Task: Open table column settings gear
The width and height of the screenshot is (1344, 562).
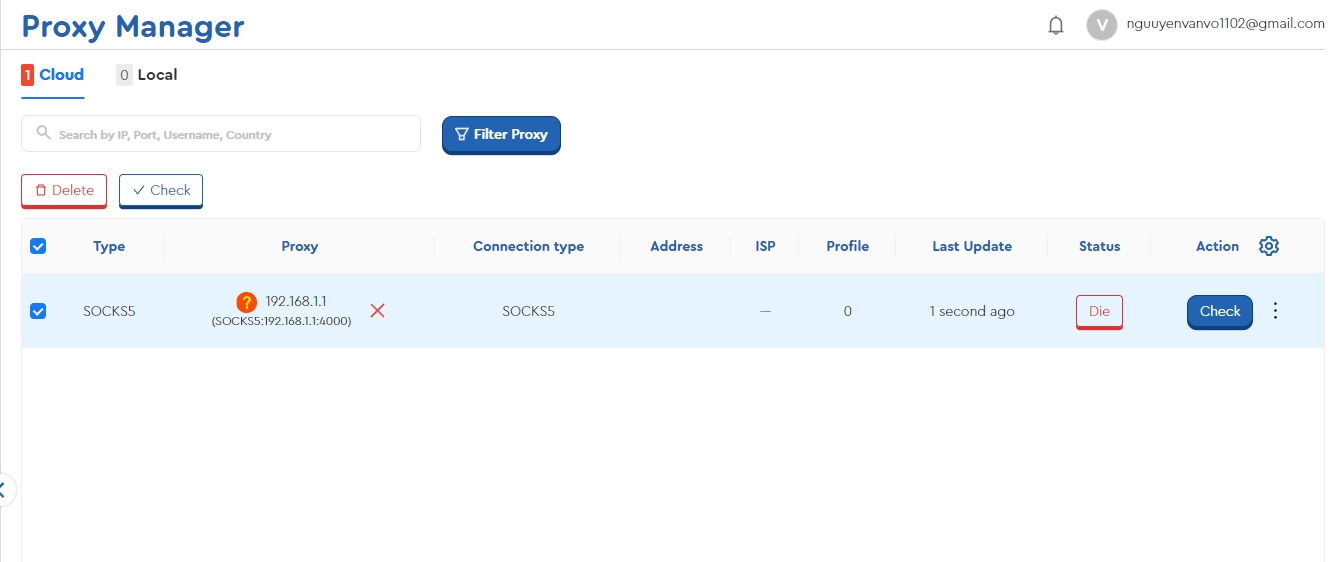Action: tap(1269, 246)
